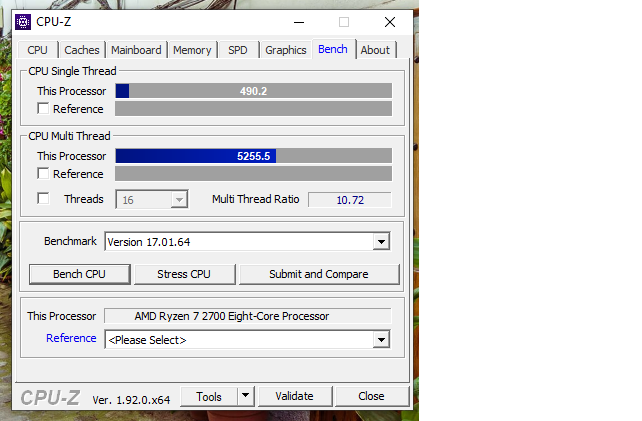Click the Multi Thread Reference empty bar
This screenshot has width=642, height=421.
coord(253,174)
